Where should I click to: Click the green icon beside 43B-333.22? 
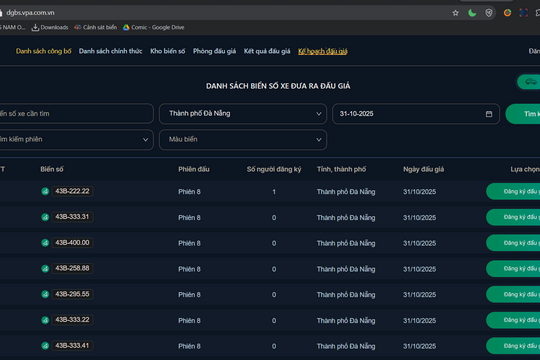pos(45,320)
